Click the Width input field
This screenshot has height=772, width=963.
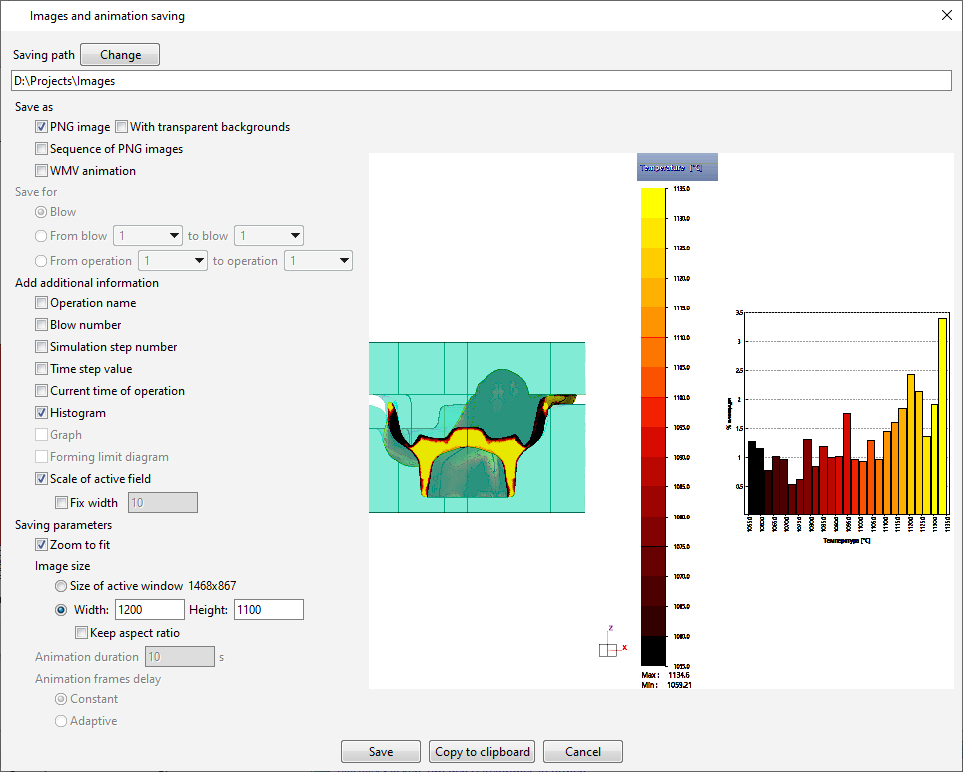click(150, 610)
